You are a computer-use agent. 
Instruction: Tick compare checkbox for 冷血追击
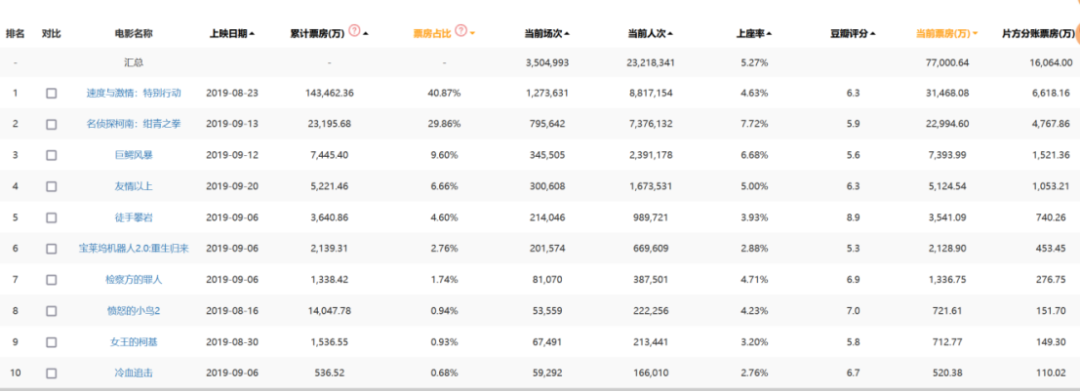[52, 373]
